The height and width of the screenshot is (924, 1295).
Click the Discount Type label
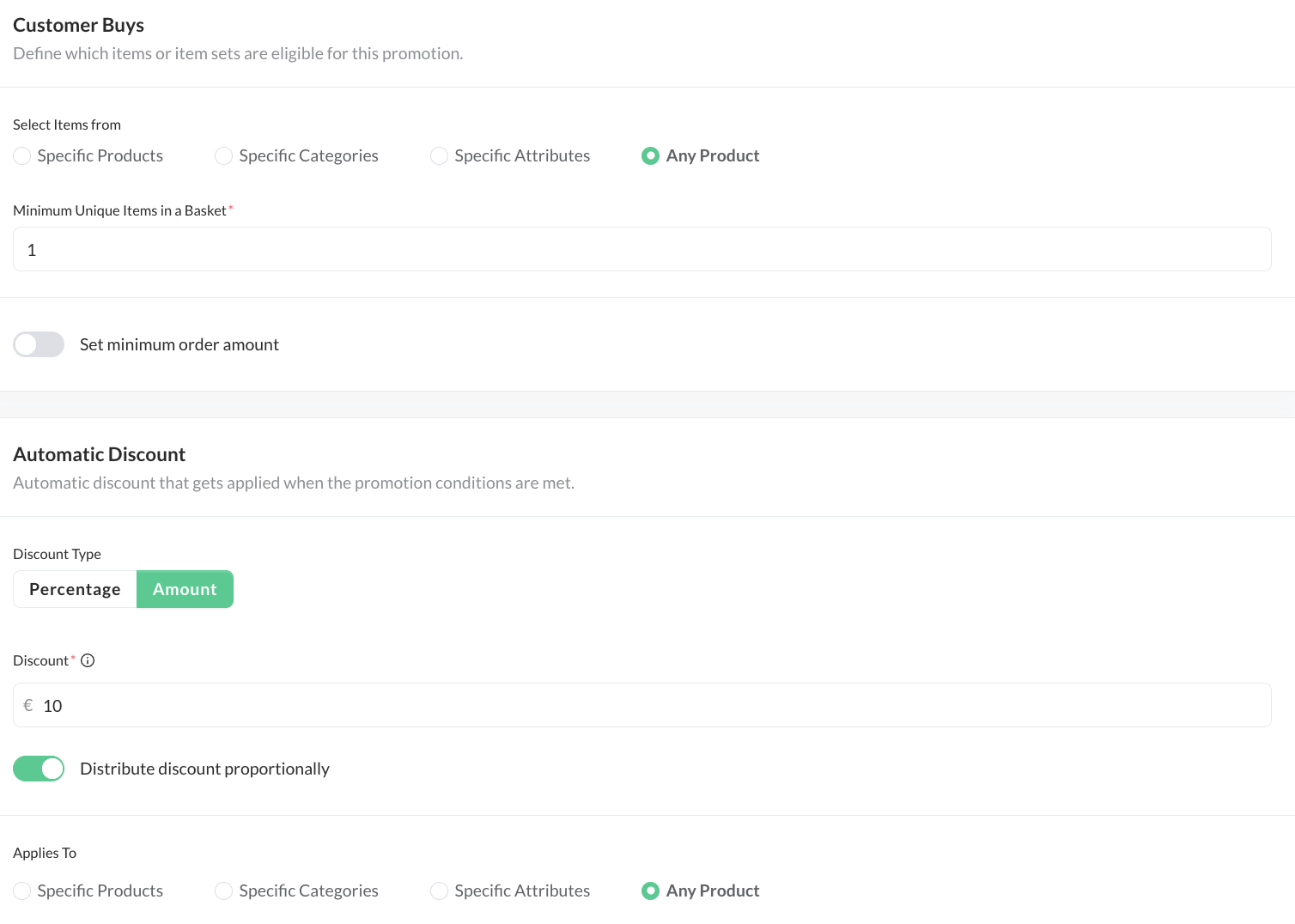click(57, 554)
